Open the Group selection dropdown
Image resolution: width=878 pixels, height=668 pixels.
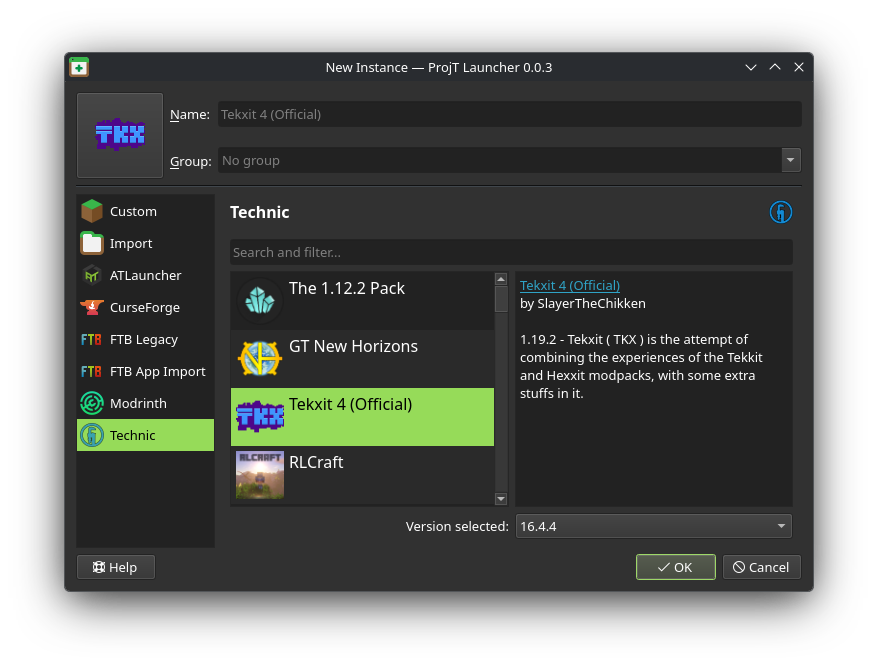(790, 160)
